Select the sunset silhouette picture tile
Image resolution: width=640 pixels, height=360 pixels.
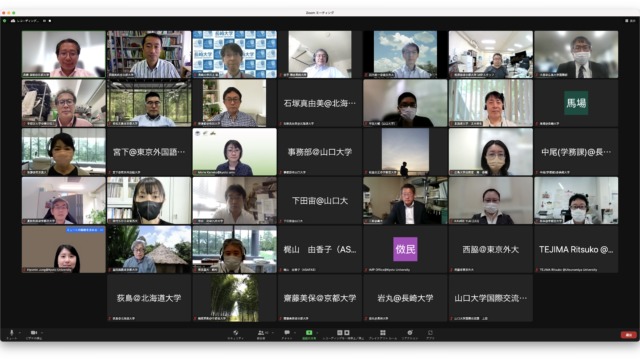[405, 151]
